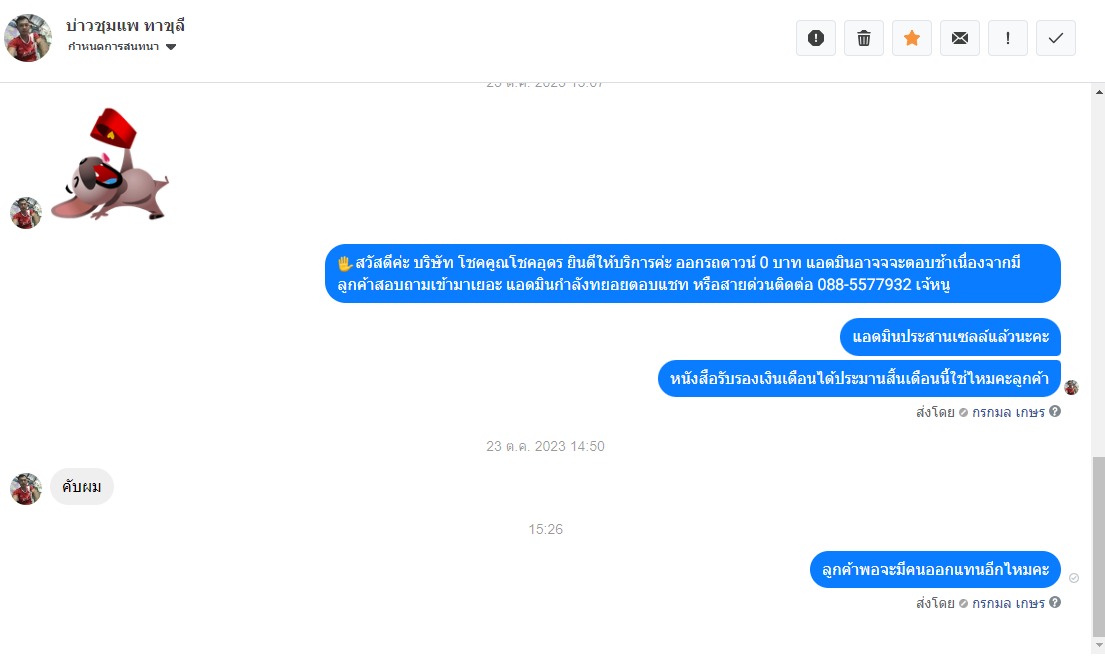Click the pug dog sticker message
Viewport: 1105px width, 664px height.
point(111,164)
